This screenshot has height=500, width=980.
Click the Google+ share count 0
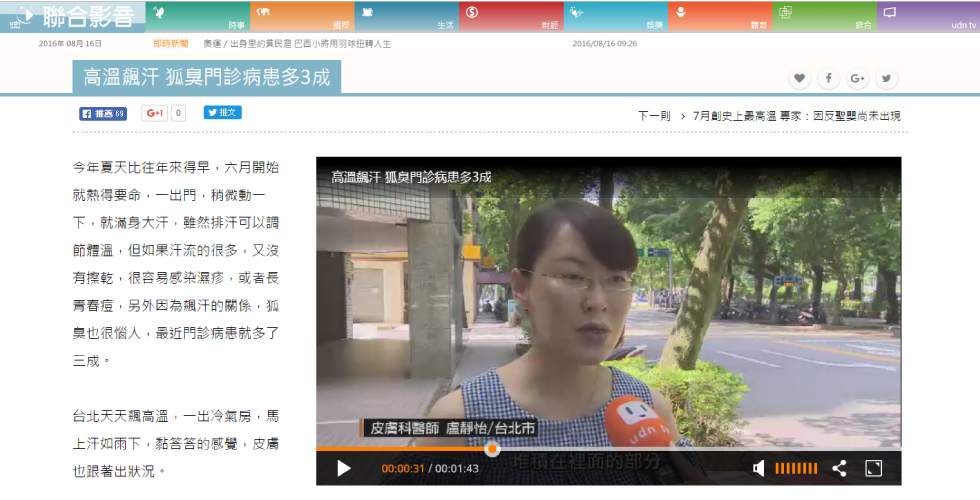(x=178, y=113)
